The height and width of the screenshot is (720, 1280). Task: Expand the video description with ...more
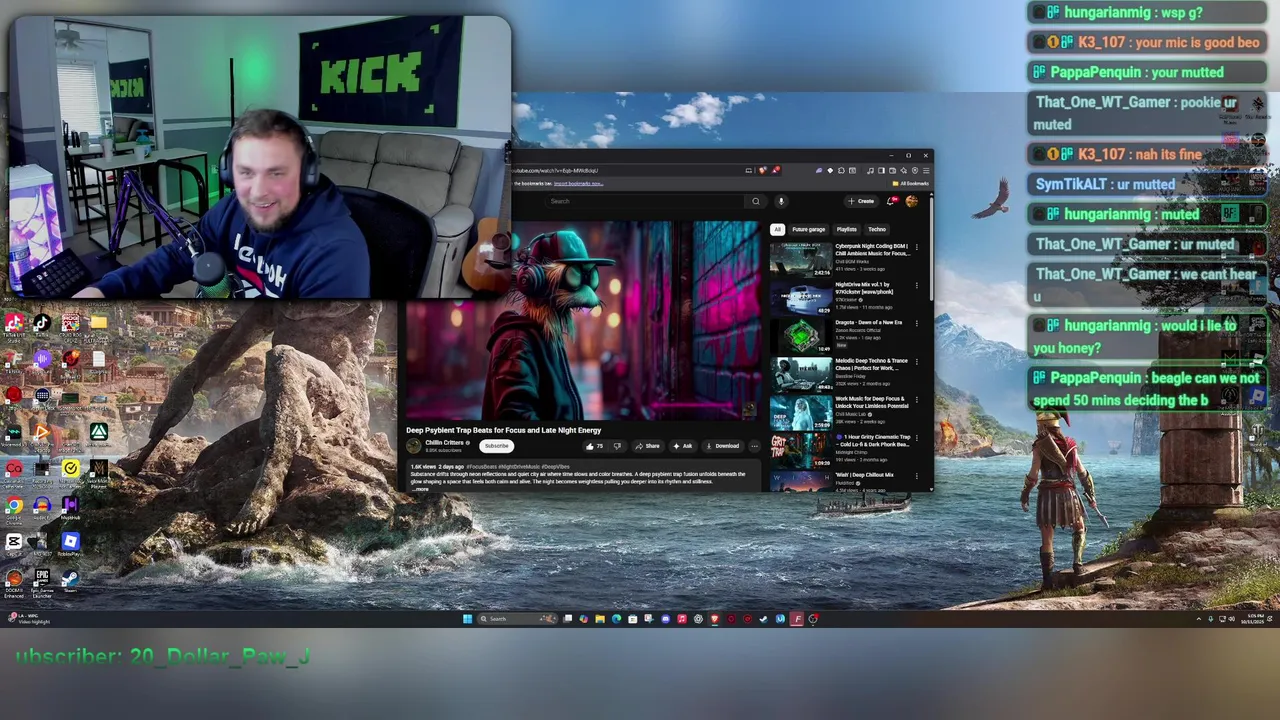(420, 489)
